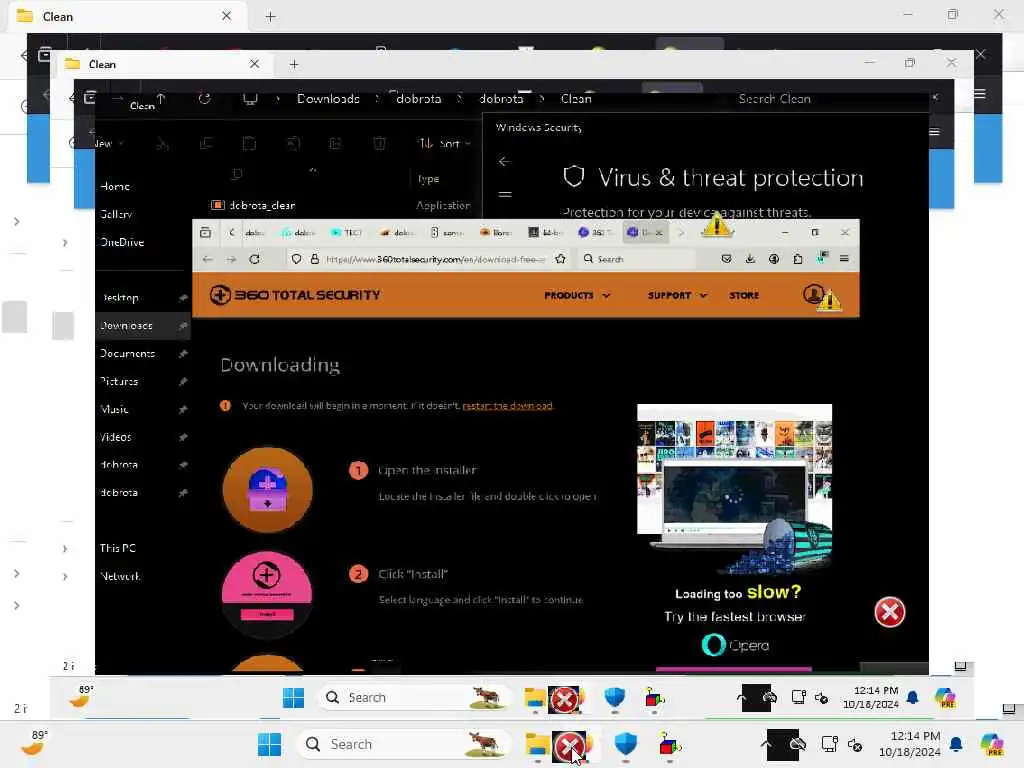Click Clean in the Explorer breadcrumb path
1024x768 pixels.
coord(576,99)
